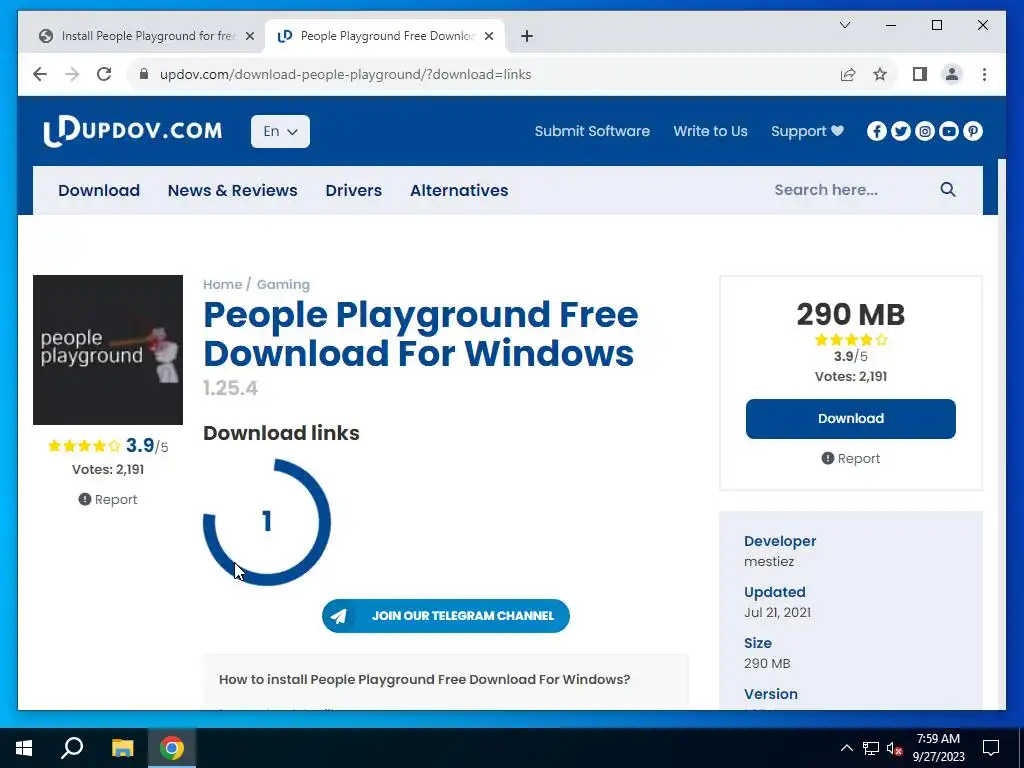Viewport: 1024px width, 768px height.
Task: Click star rating under game thumbnail
Action: (85, 446)
